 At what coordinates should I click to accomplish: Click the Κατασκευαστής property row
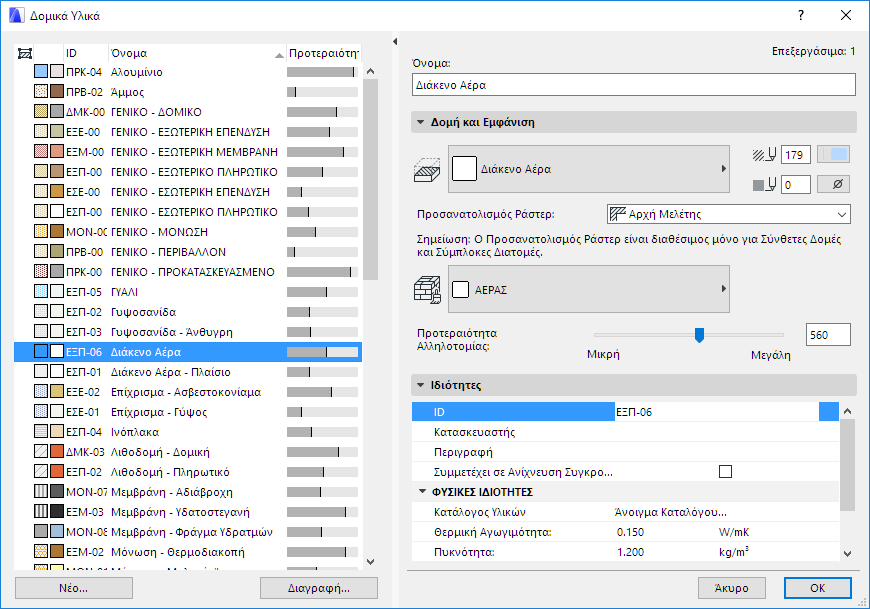tap(625, 432)
